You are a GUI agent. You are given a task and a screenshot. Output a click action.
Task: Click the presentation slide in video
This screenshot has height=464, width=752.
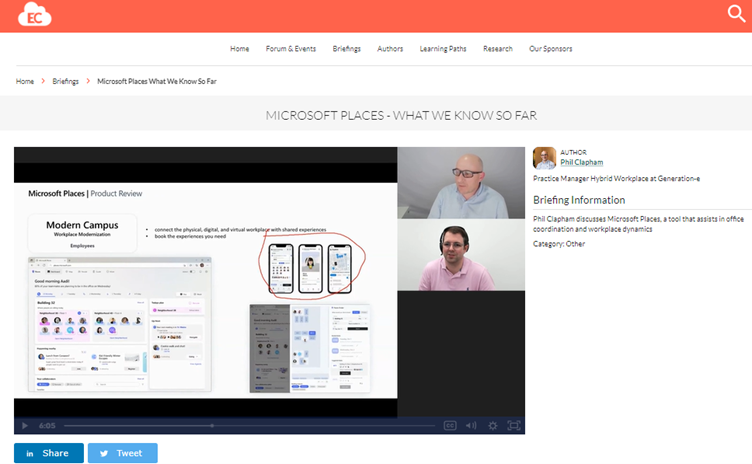coord(205,290)
